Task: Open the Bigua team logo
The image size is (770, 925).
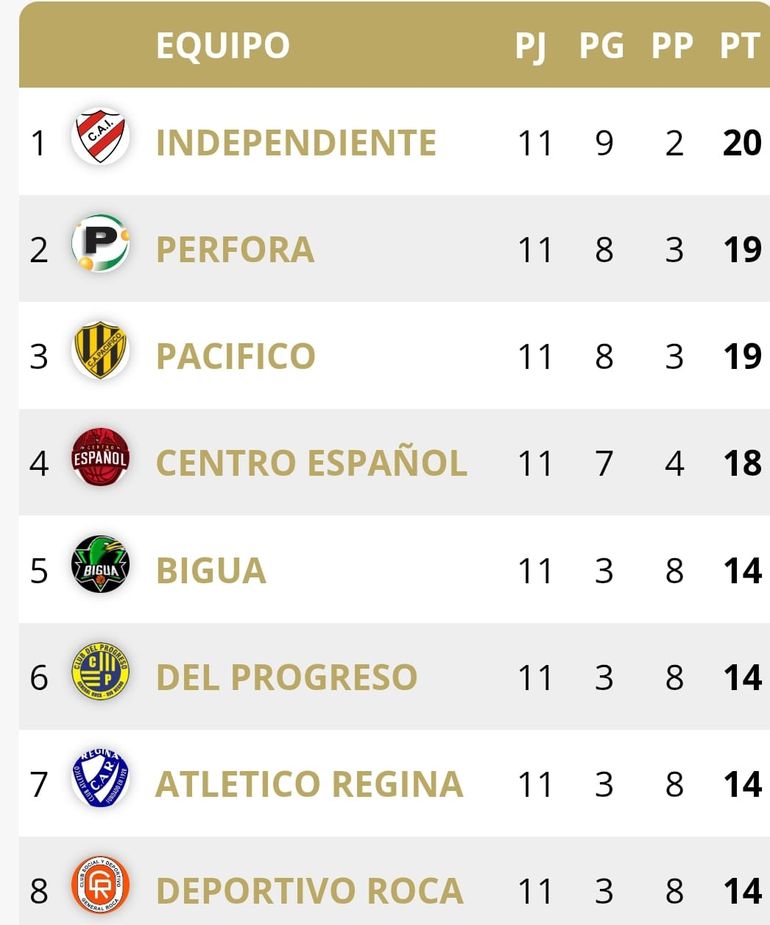Action: [x=100, y=565]
